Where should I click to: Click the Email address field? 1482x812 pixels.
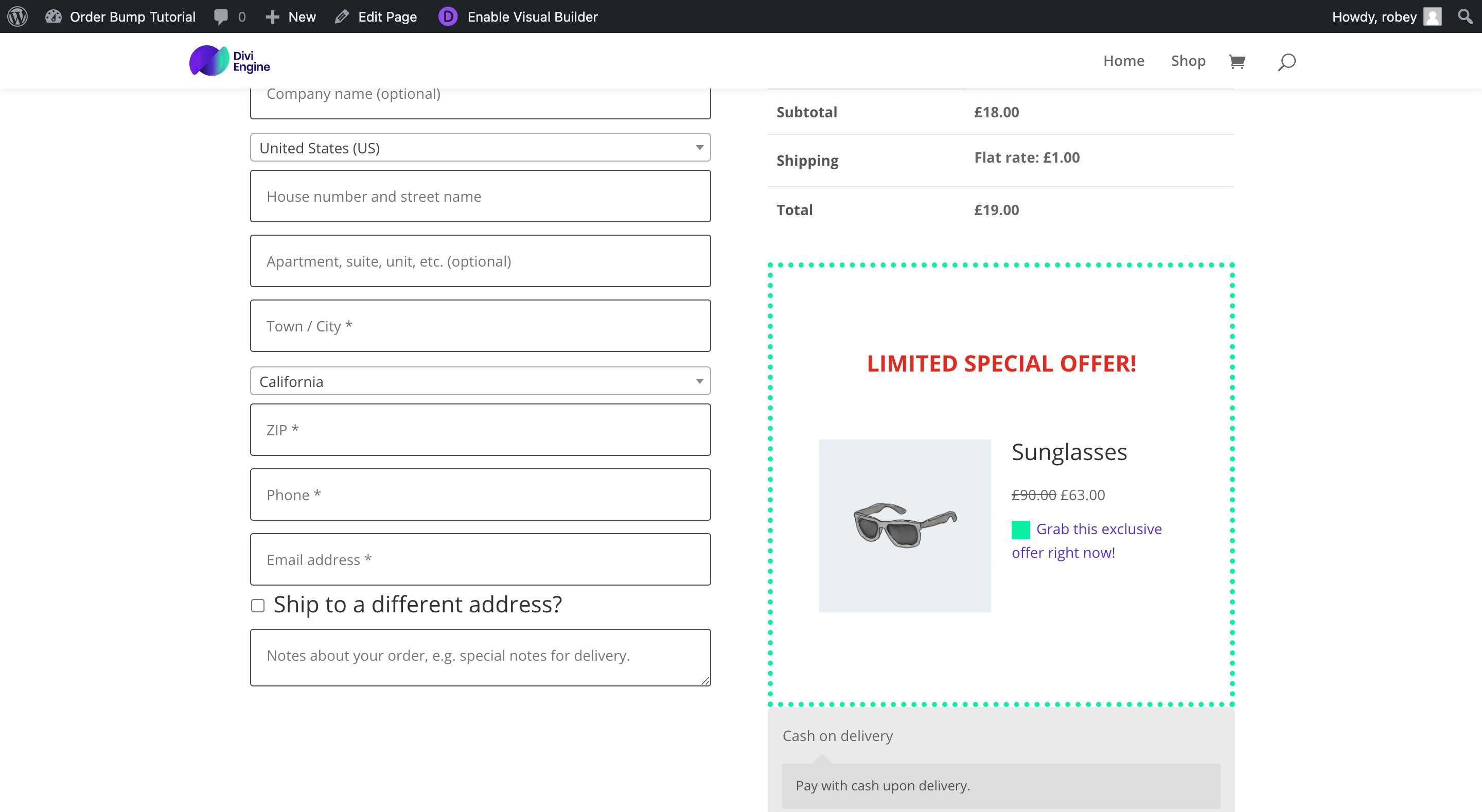pos(481,559)
